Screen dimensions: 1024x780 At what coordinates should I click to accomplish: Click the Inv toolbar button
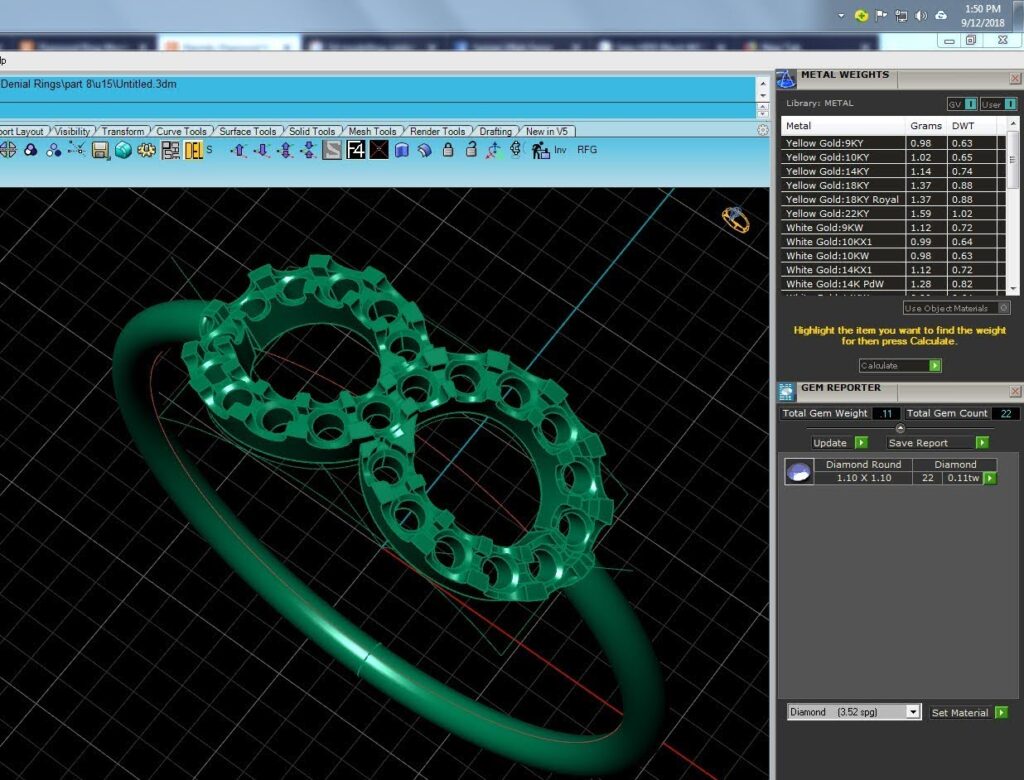pyautogui.click(x=560, y=150)
